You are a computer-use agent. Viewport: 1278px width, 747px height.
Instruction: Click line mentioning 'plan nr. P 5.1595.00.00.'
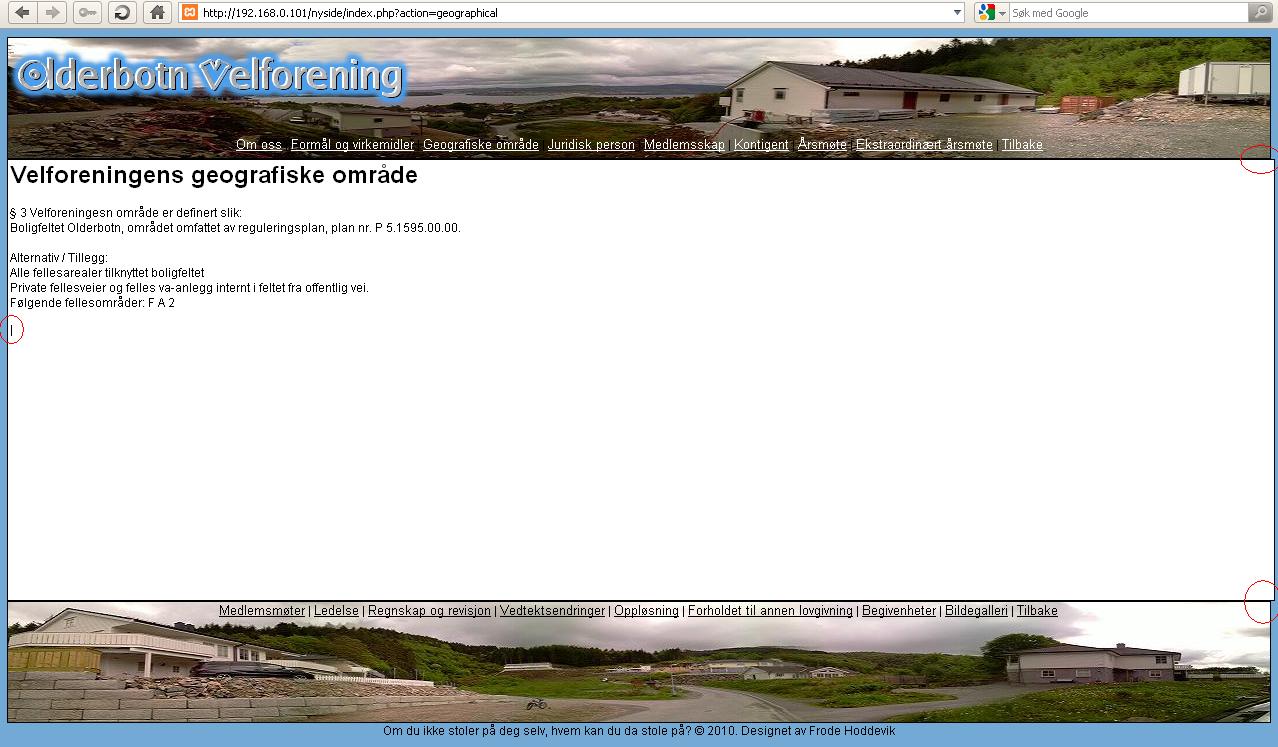point(235,228)
